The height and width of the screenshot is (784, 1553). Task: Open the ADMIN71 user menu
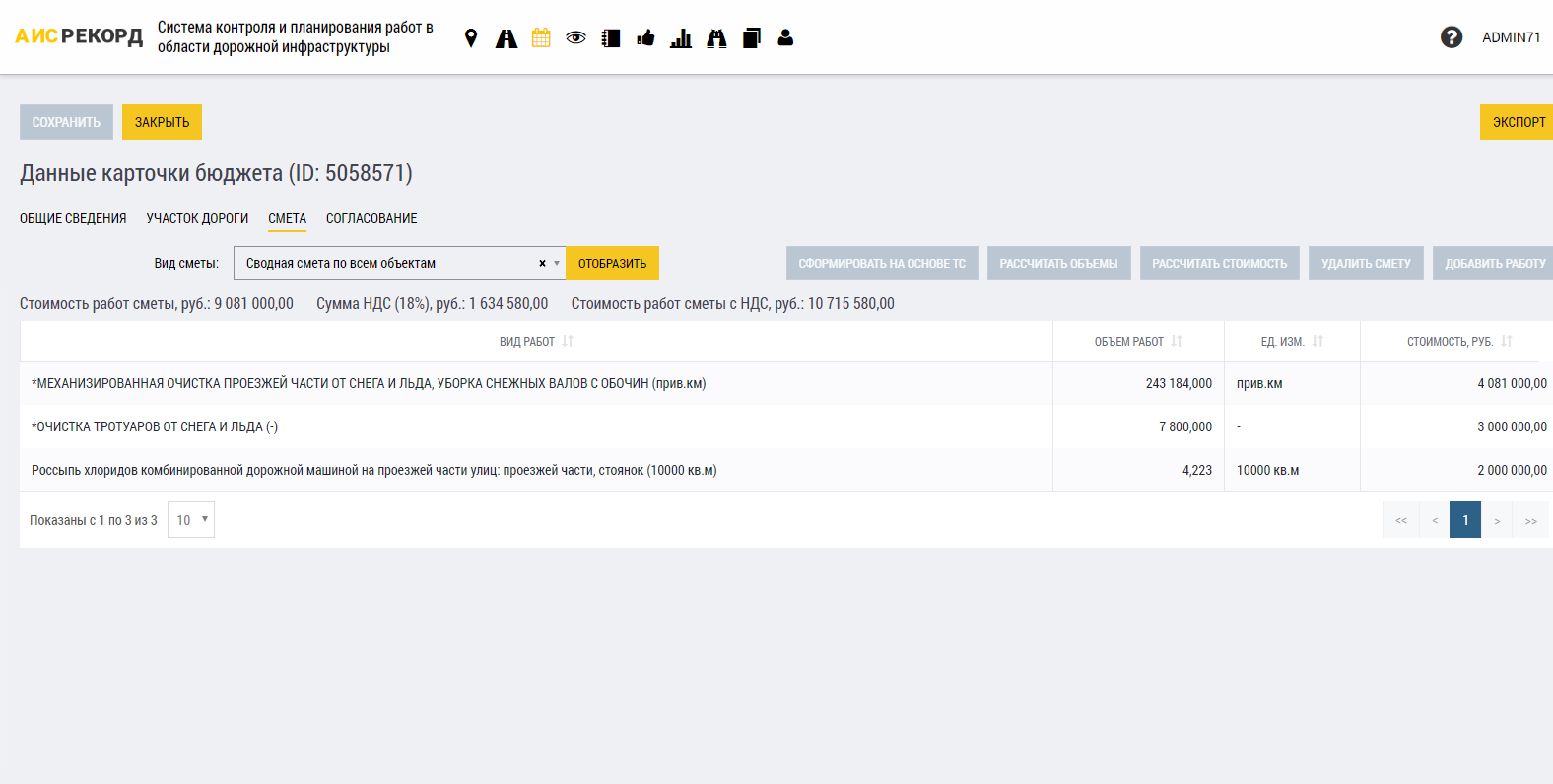click(1511, 37)
